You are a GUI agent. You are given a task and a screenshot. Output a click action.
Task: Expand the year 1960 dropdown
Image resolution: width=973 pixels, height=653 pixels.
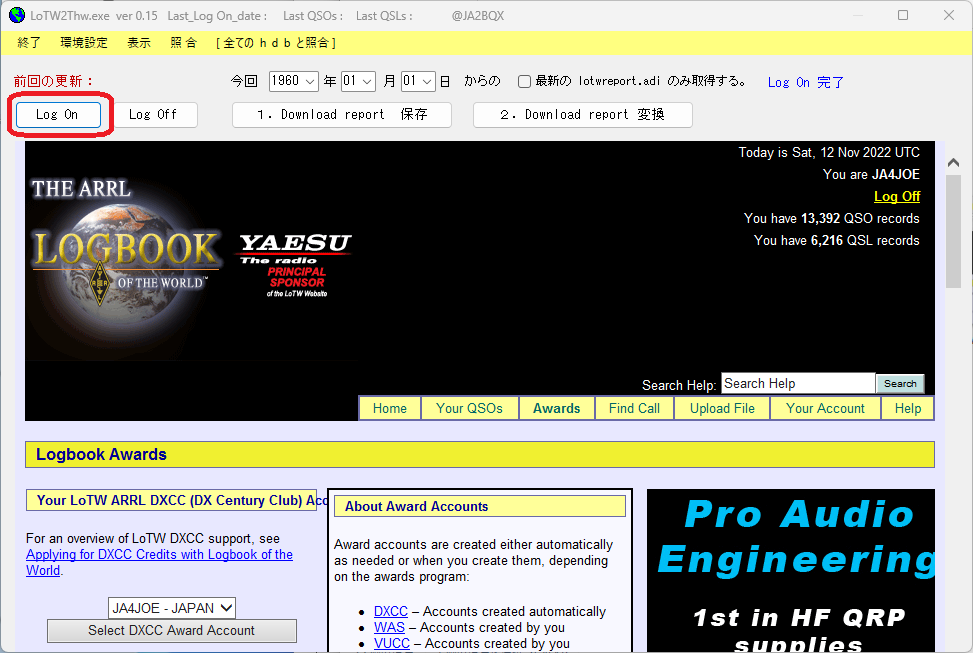pos(294,81)
